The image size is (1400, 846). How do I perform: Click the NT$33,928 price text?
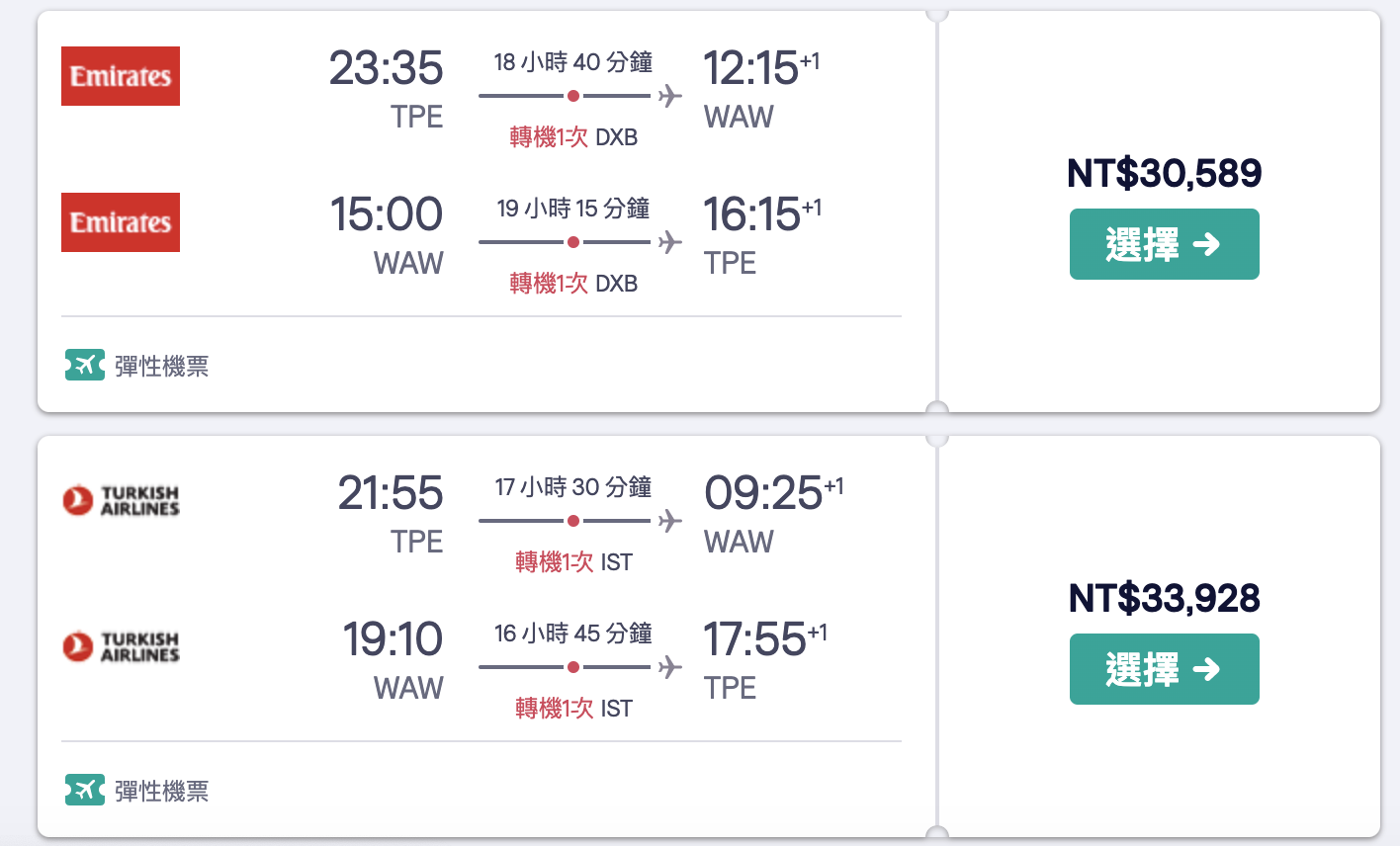click(1165, 598)
